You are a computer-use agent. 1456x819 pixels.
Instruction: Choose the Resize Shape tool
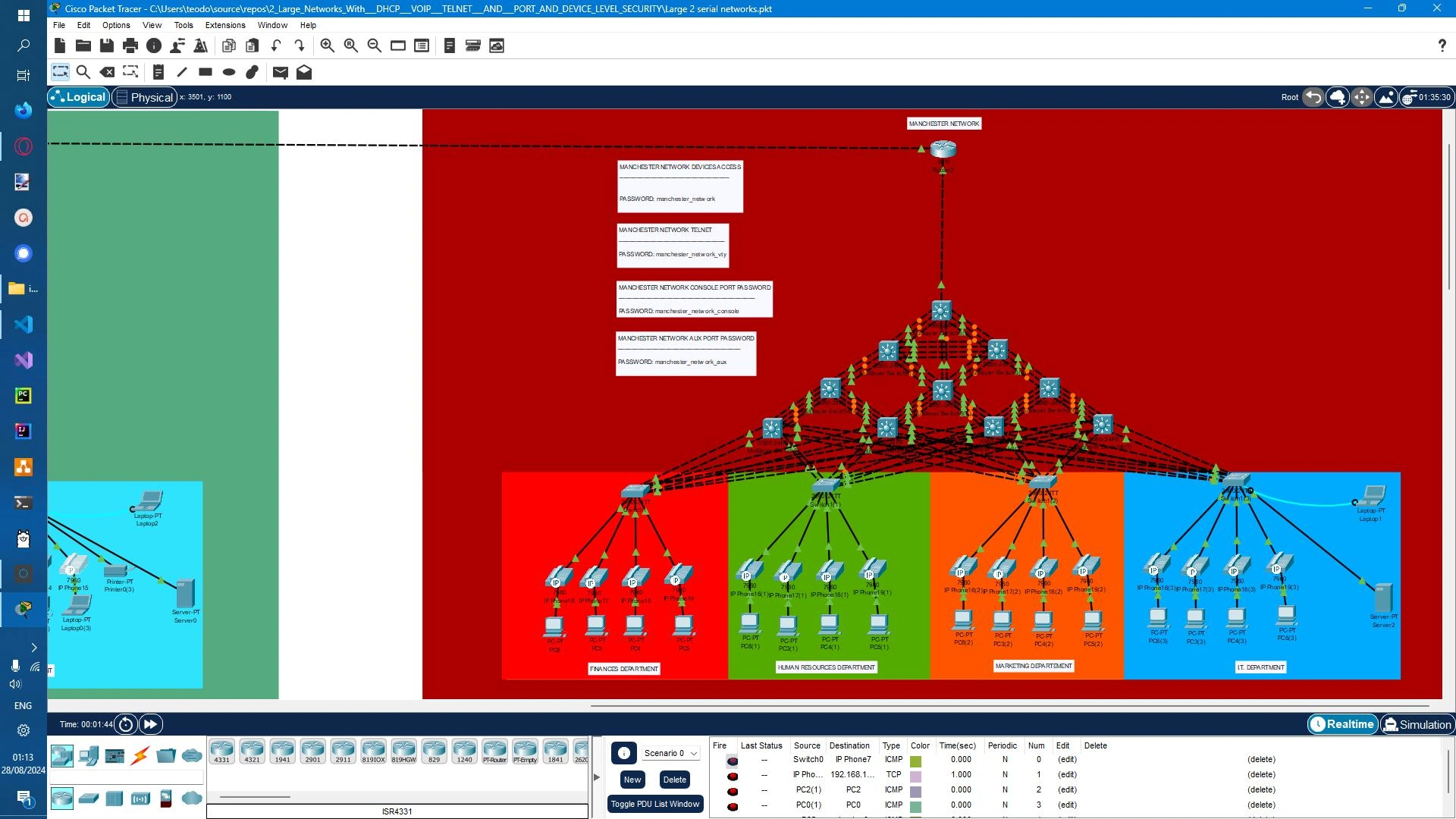(x=130, y=72)
